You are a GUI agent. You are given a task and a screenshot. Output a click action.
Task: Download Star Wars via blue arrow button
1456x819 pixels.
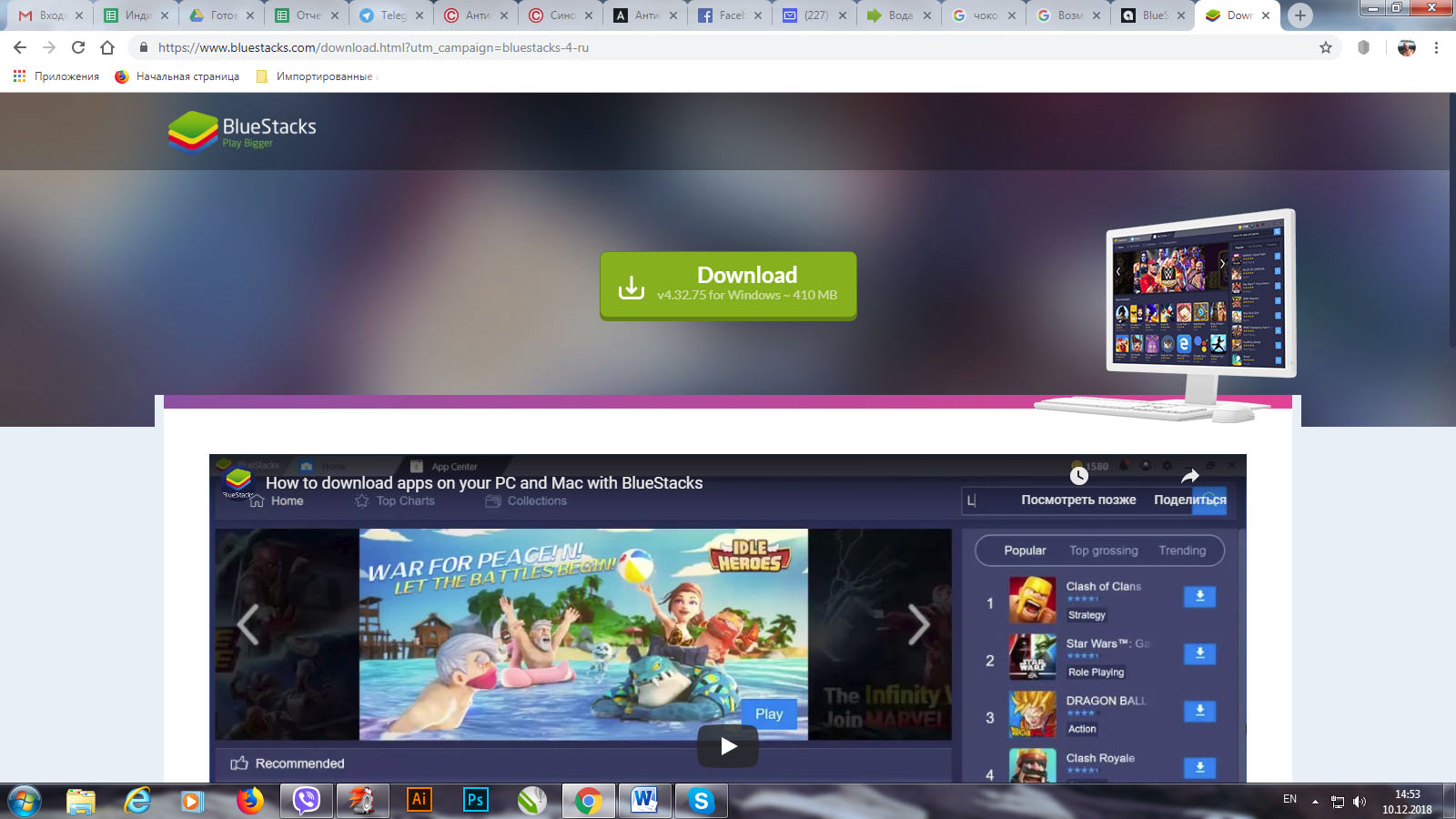point(1199,653)
